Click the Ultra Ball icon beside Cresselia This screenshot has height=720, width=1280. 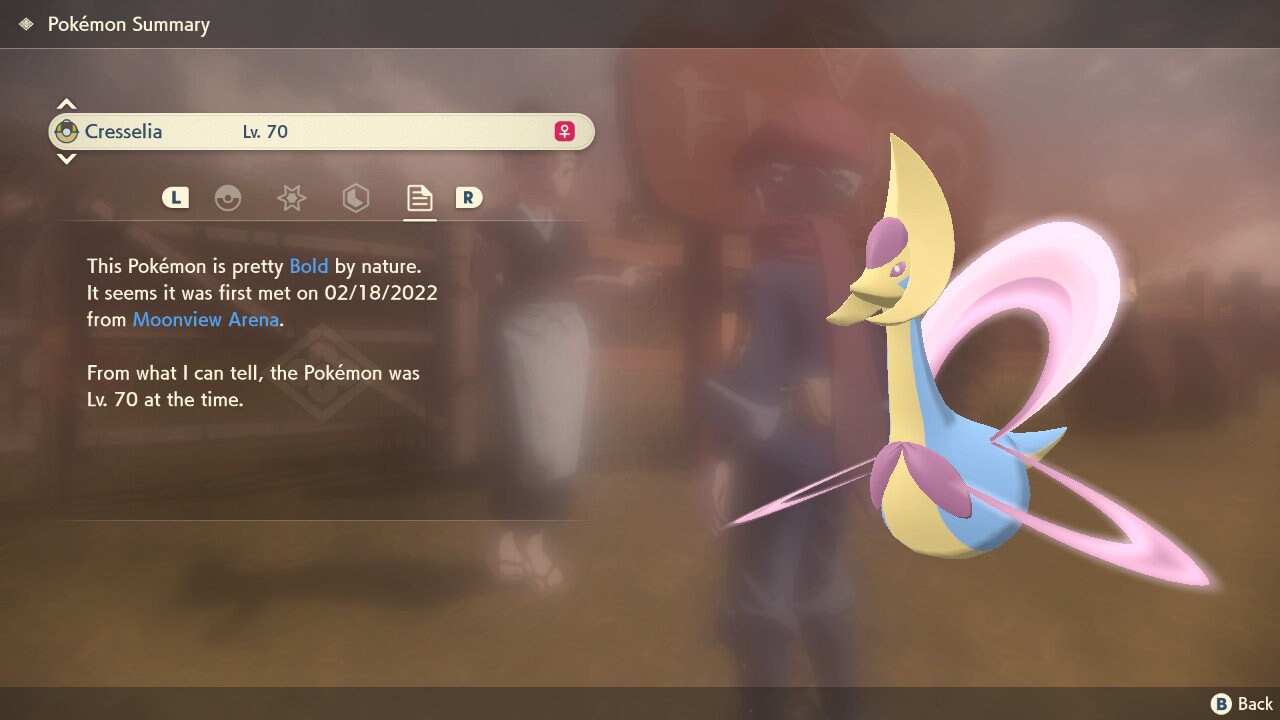67,131
